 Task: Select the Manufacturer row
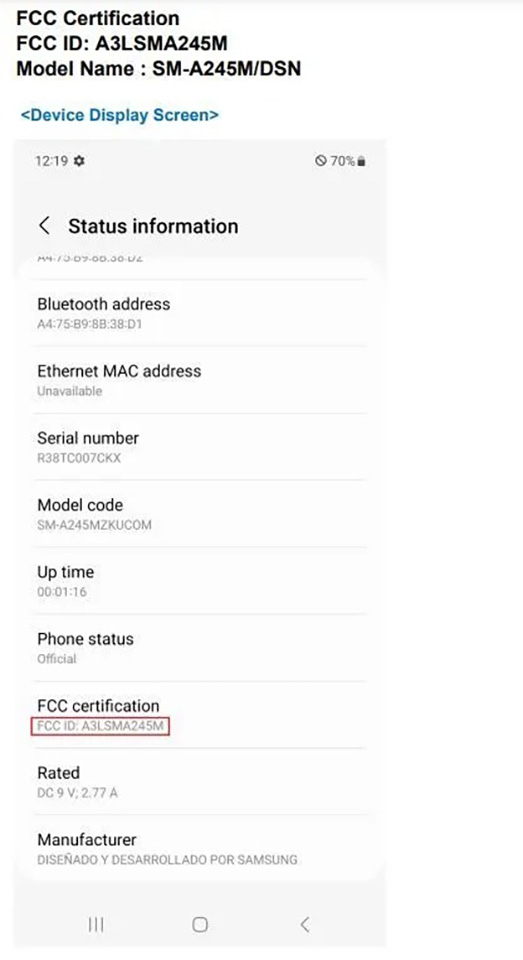[200, 848]
